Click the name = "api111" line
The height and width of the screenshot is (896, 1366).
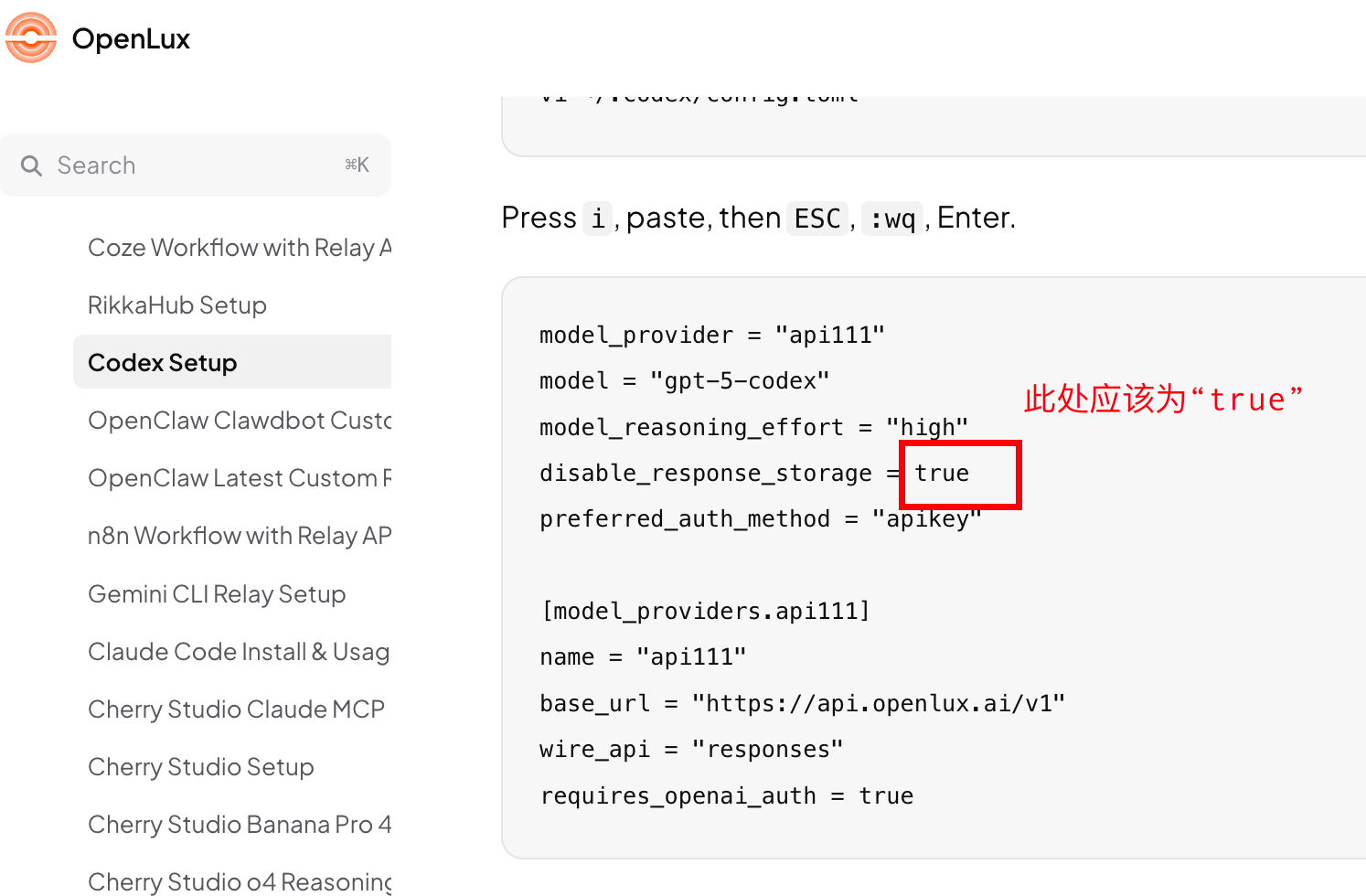[x=643, y=657]
